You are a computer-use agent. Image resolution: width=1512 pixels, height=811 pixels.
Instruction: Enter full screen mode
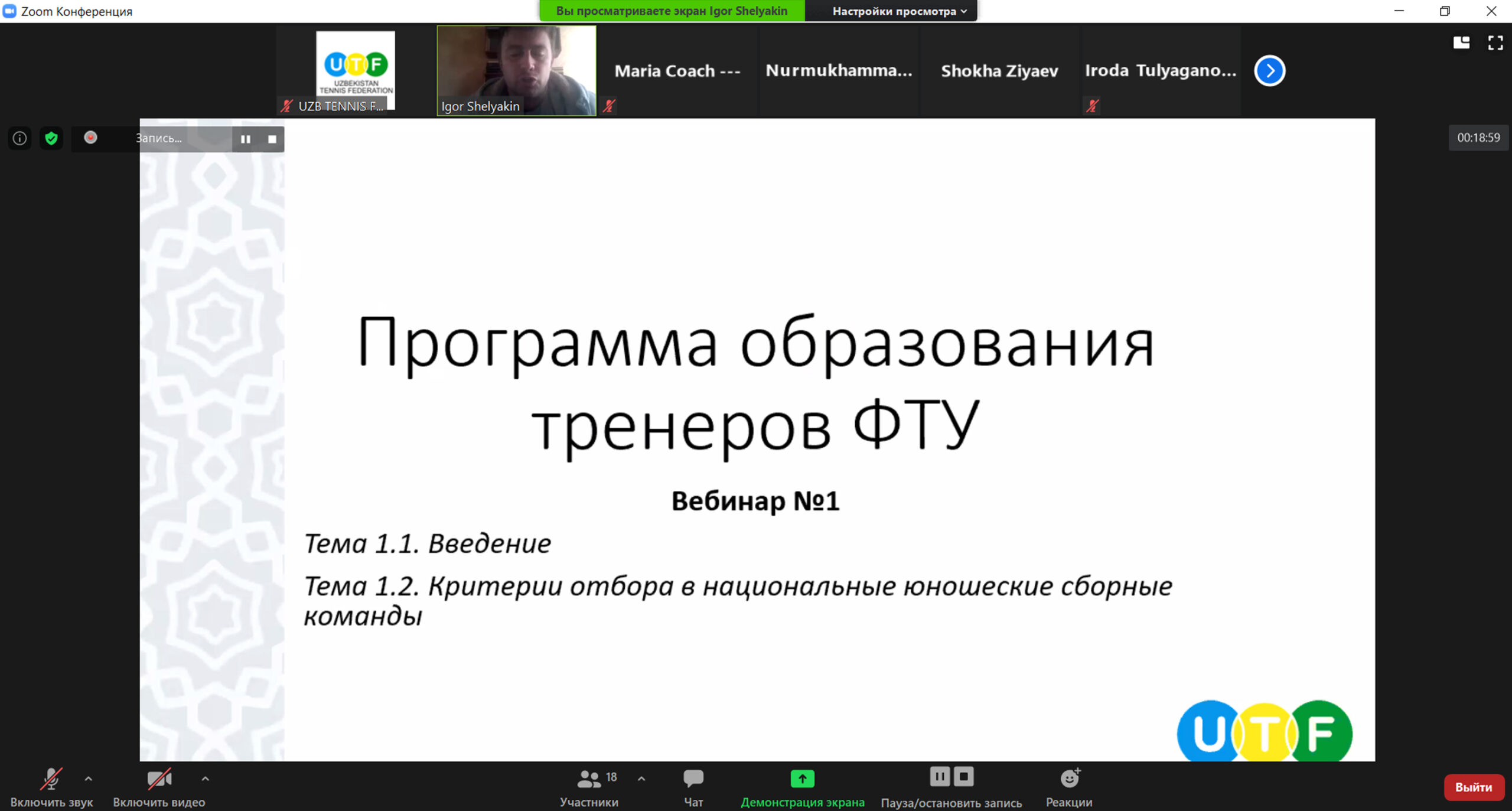coord(1495,43)
